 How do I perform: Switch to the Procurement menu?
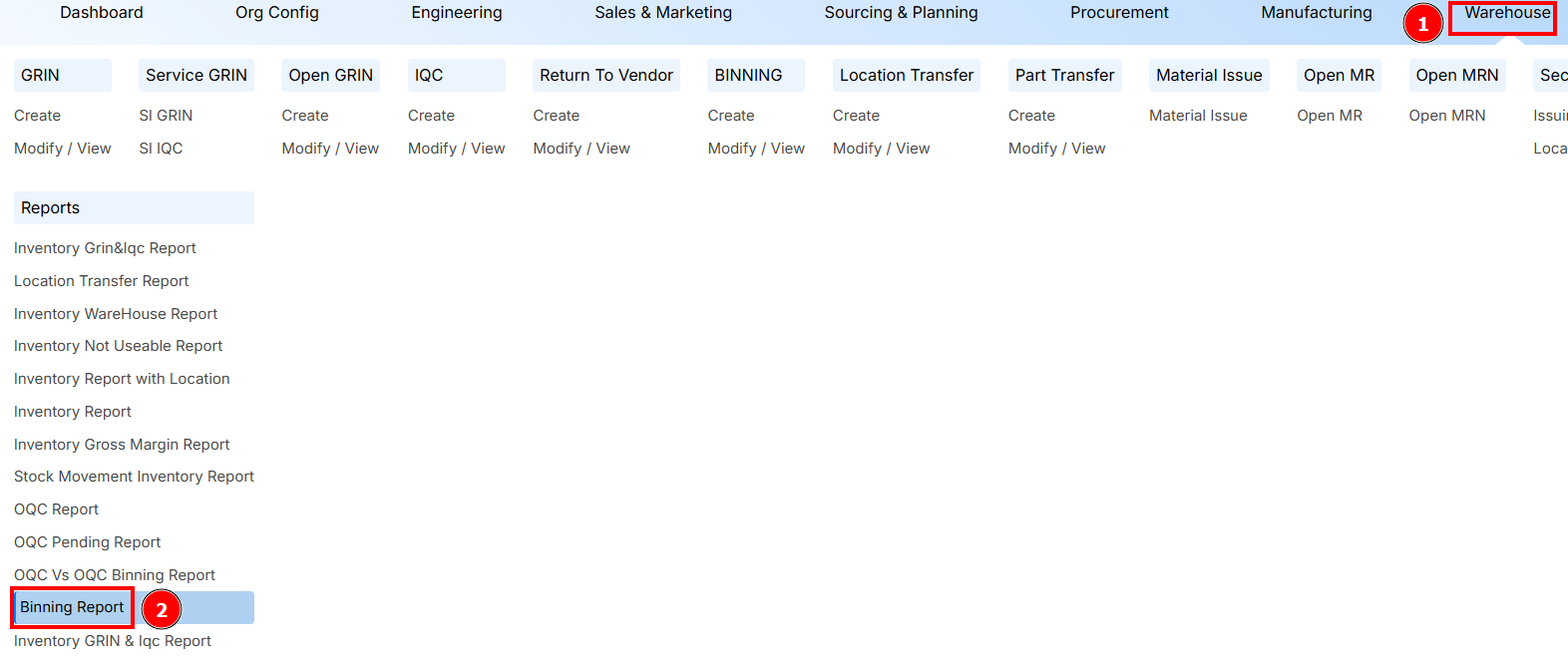pyautogui.click(x=1118, y=13)
